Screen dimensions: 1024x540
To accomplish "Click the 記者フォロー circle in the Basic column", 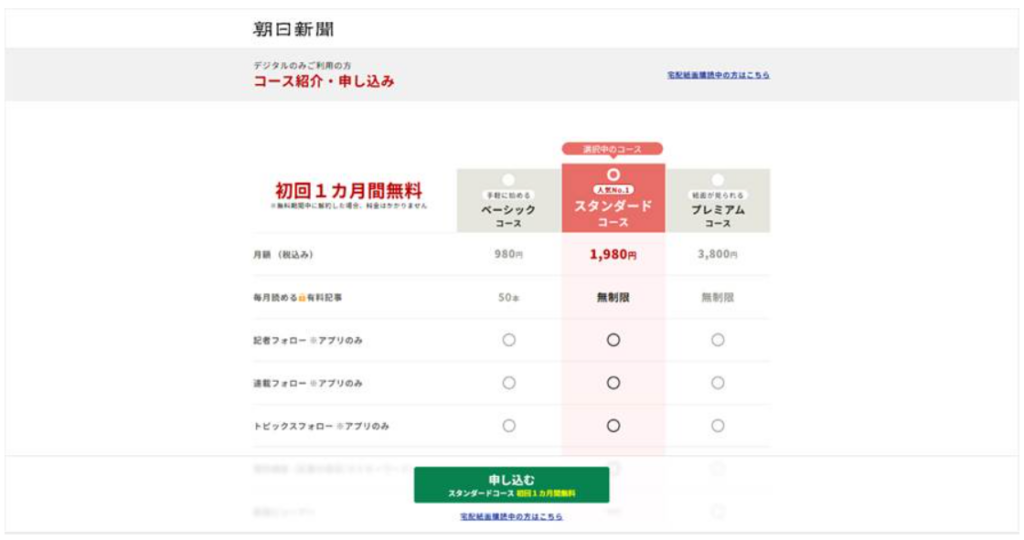I will pyautogui.click(x=509, y=340).
